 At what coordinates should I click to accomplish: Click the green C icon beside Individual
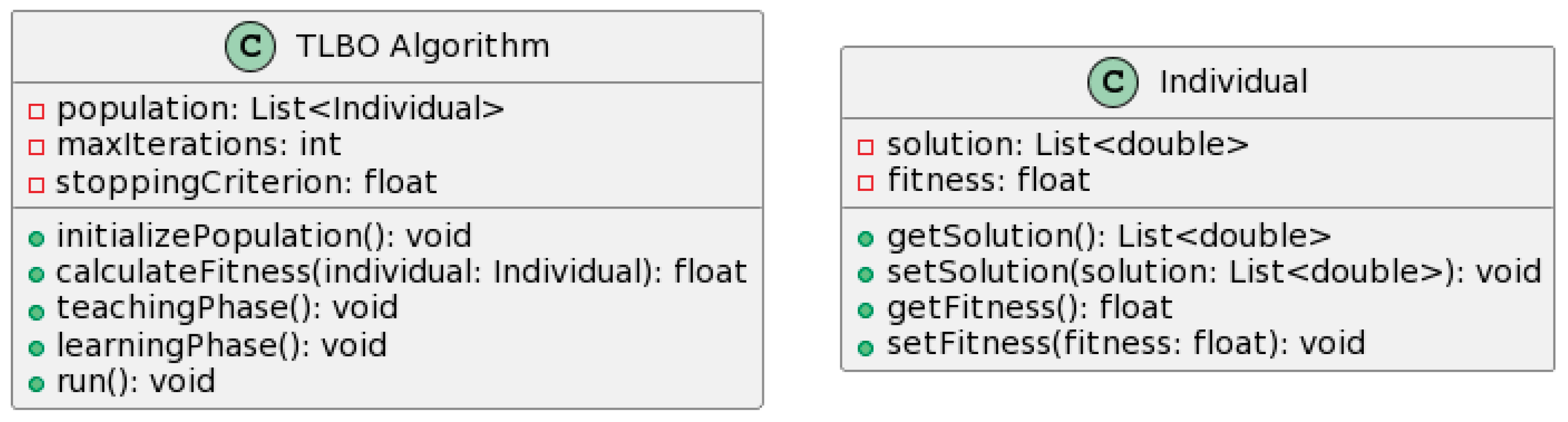pos(1113,82)
